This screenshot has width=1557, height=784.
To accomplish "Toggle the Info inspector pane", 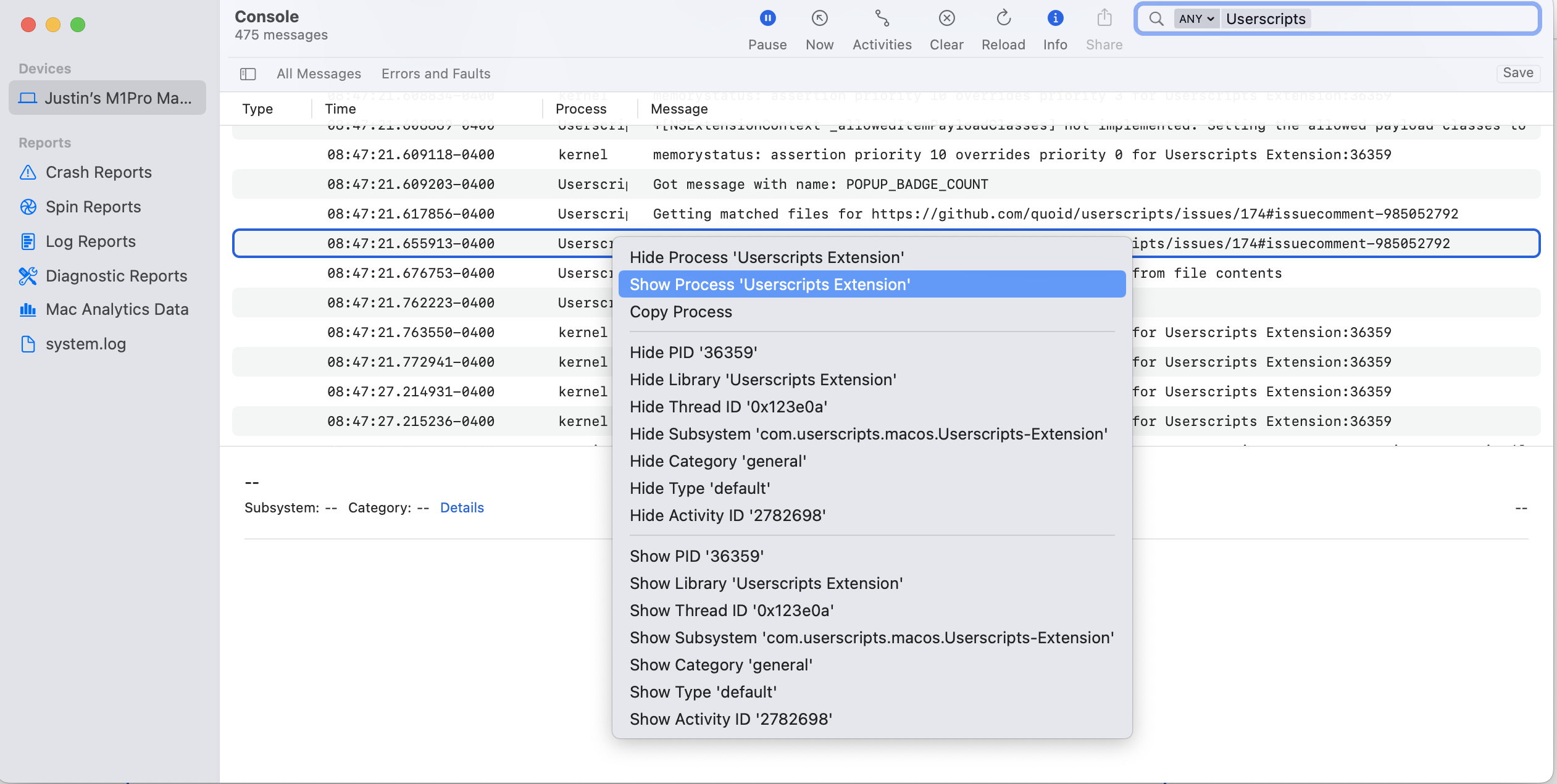I will [1055, 19].
